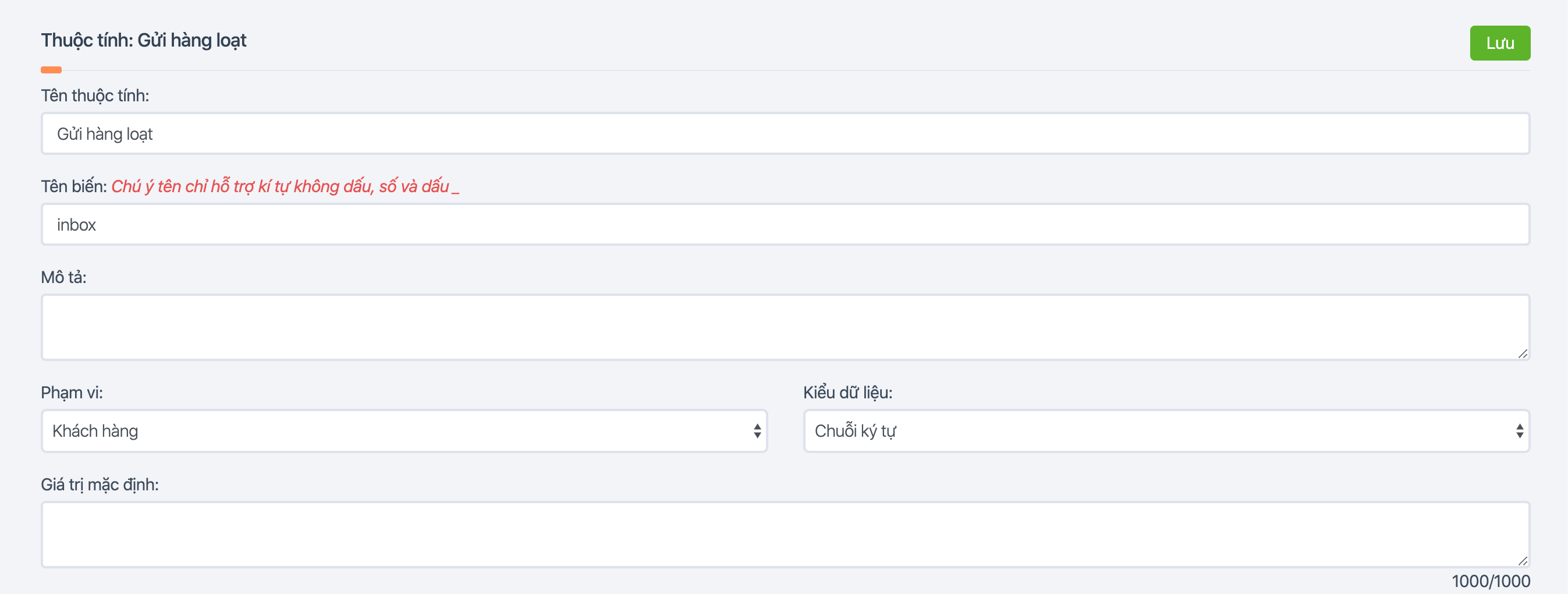Viewport: 1568px width, 594px height.
Task: Click the Phạm vi label
Action: (72, 393)
